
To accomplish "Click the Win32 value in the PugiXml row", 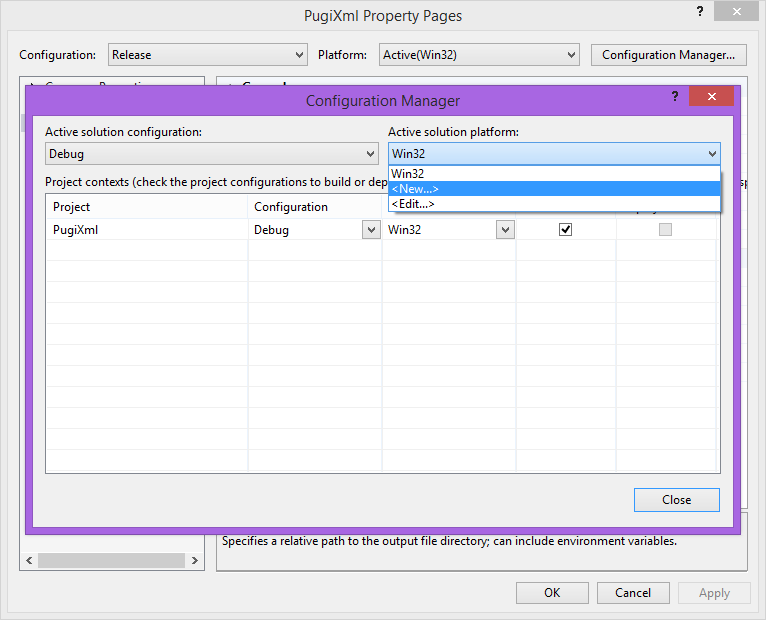I will [404, 230].
